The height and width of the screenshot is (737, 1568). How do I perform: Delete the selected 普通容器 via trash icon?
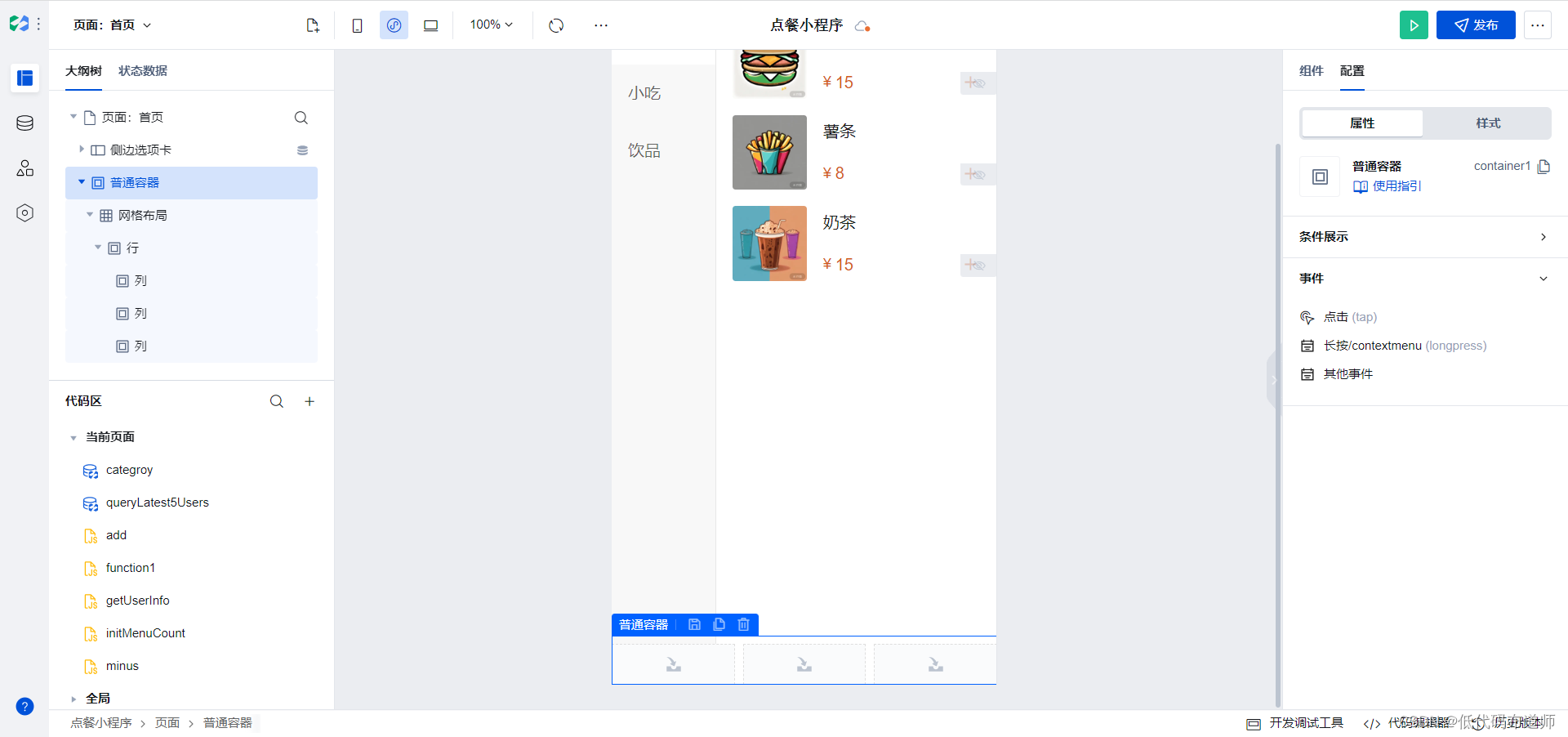click(x=743, y=624)
